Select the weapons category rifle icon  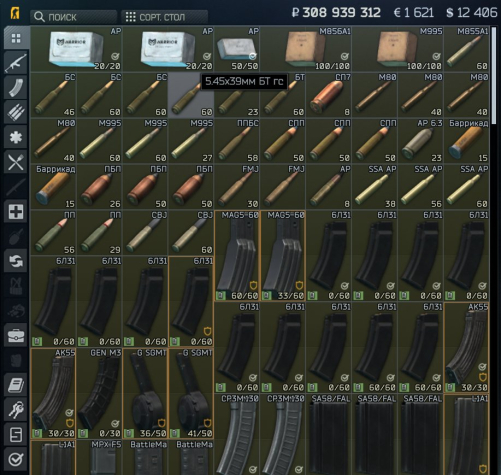(16, 62)
